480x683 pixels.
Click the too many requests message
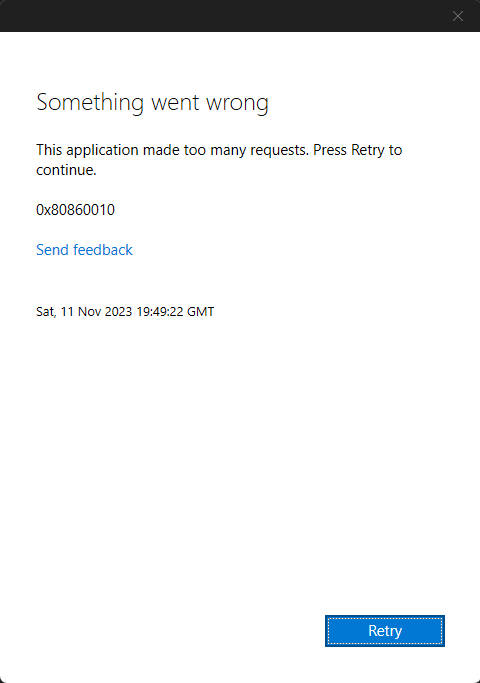coord(219,159)
